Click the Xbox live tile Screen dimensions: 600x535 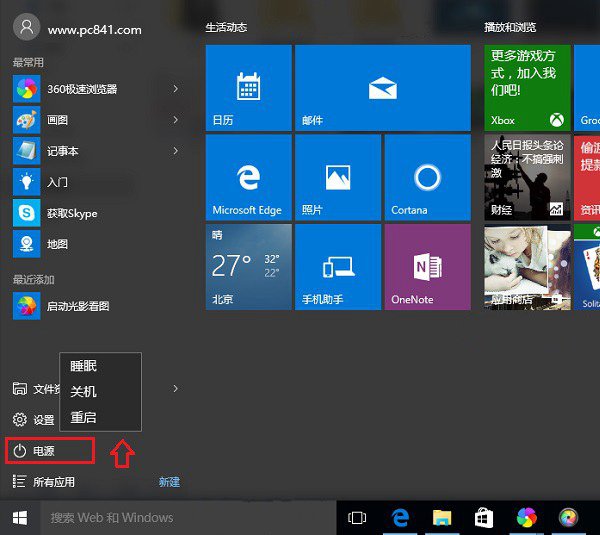[x=527, y=87]
